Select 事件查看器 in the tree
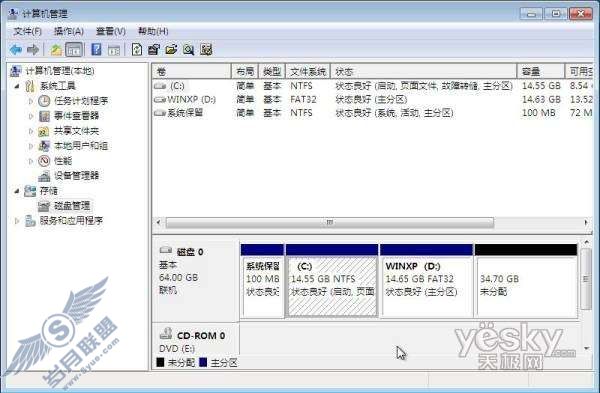 click(x=77, y=116)
